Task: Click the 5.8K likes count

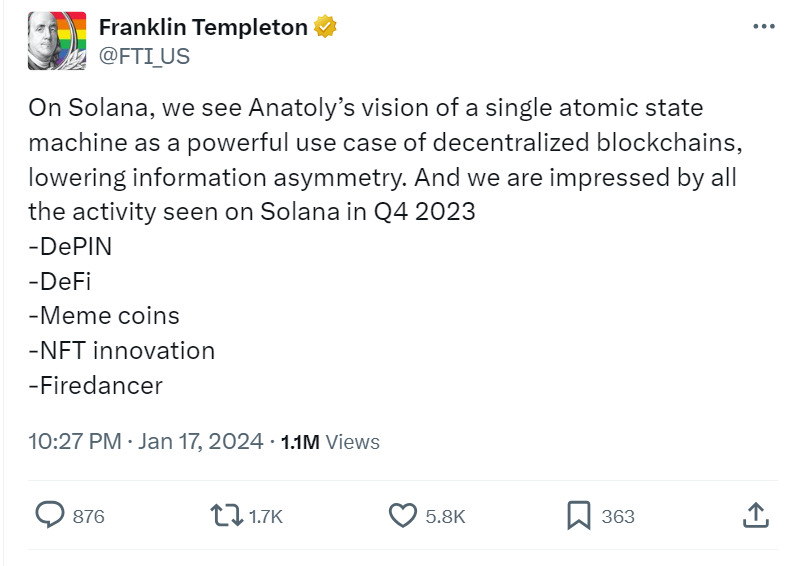Action: click(445, 516)
